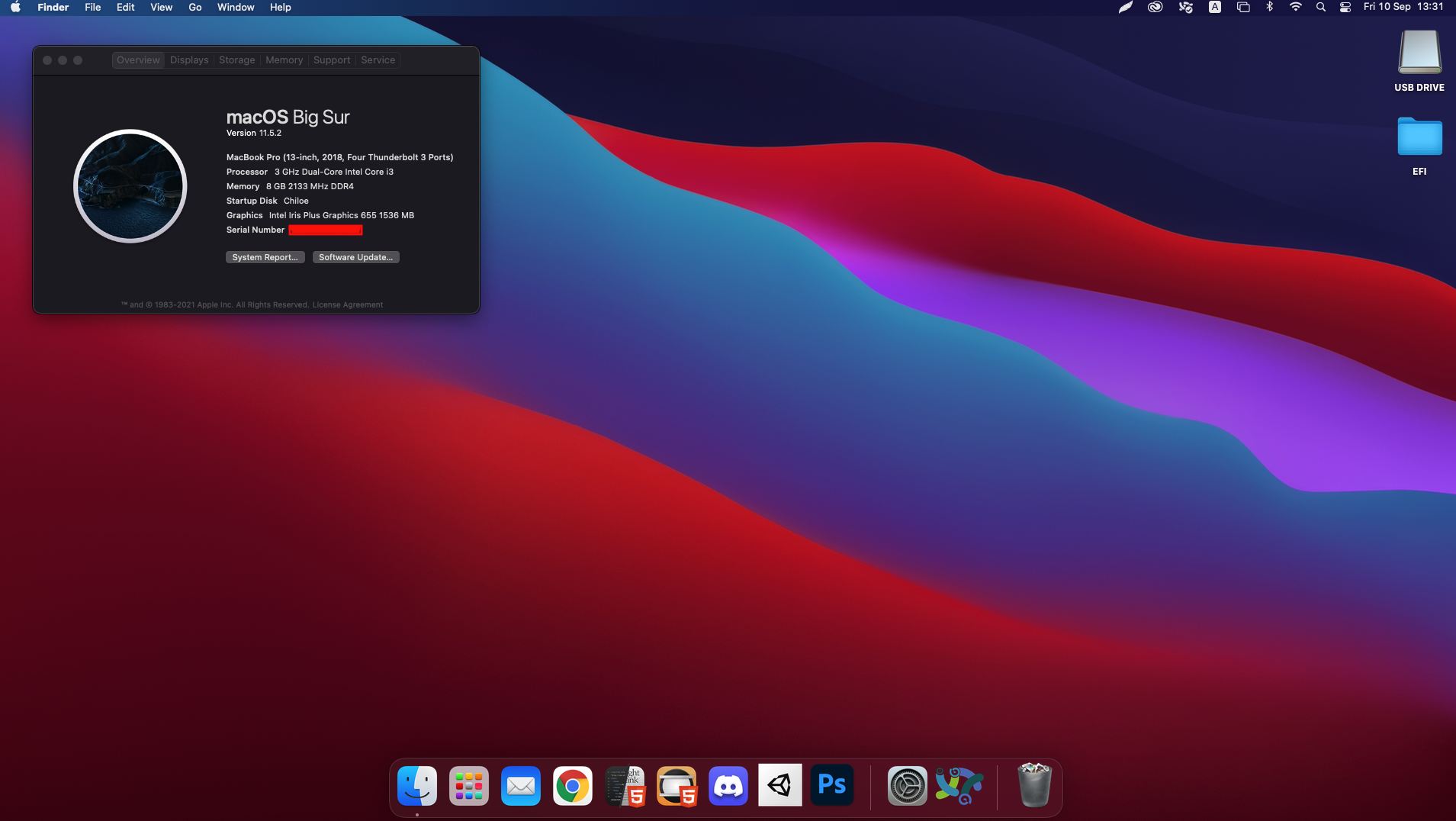
Task: Open the View menu
Action: click(162, 7)
